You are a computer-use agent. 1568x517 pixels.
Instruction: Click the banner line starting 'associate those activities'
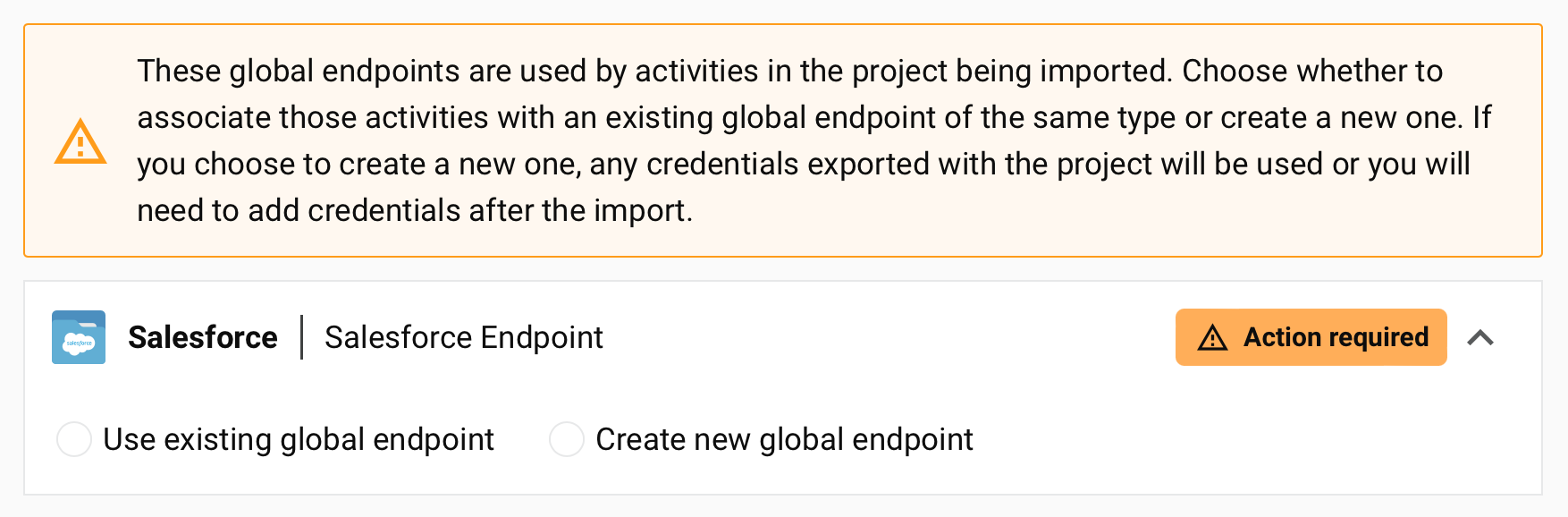point(814,117)
